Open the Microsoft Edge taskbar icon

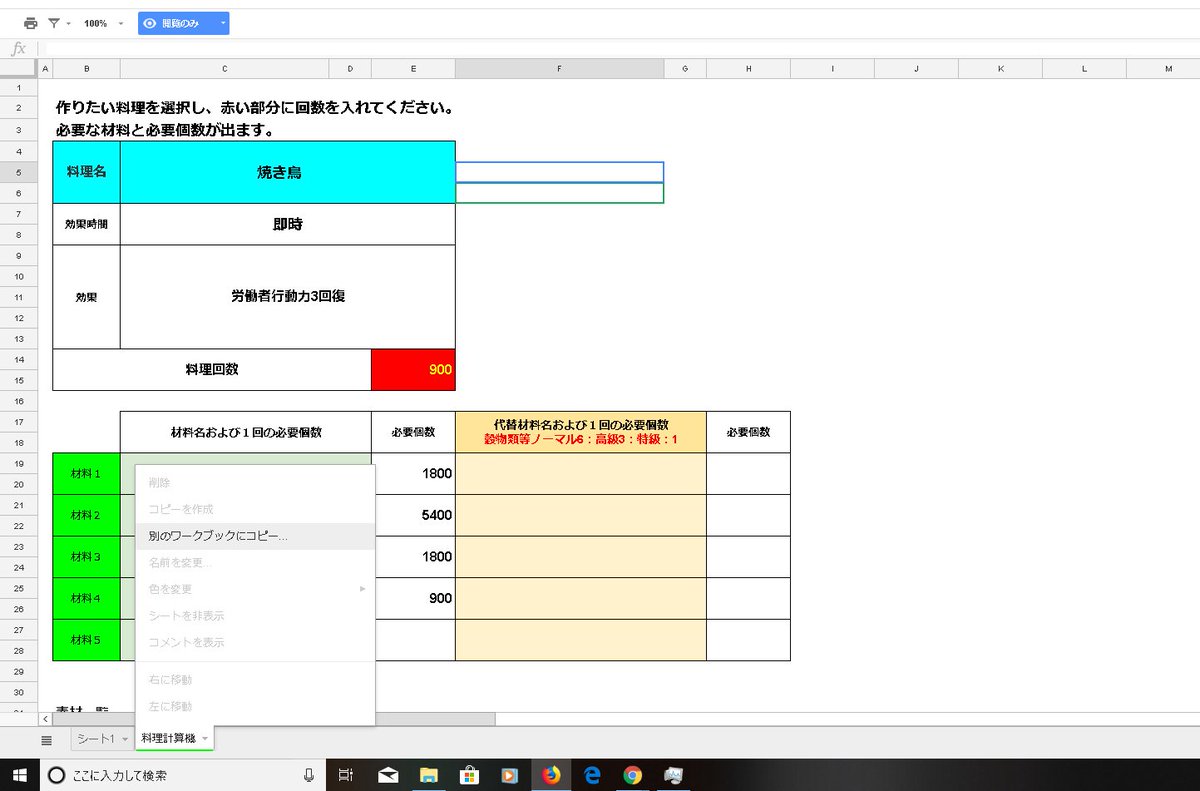591,774
